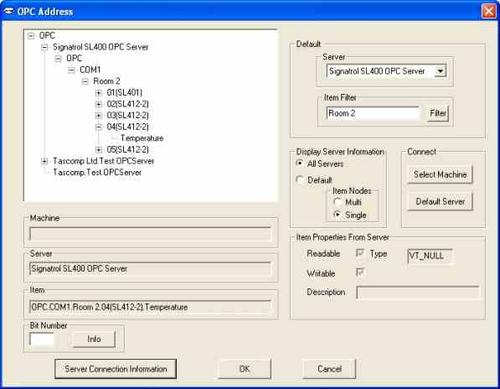Viewport: 500px width, 389px height.
Task: Click the Info button
Action: (94, 339)
